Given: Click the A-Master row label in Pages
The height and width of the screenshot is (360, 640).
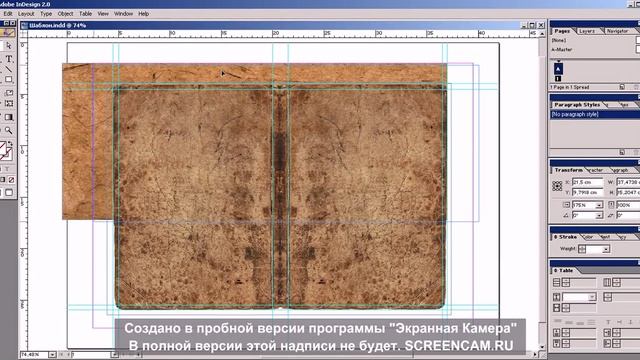Looking at the screenshot, I should point(562,49).
